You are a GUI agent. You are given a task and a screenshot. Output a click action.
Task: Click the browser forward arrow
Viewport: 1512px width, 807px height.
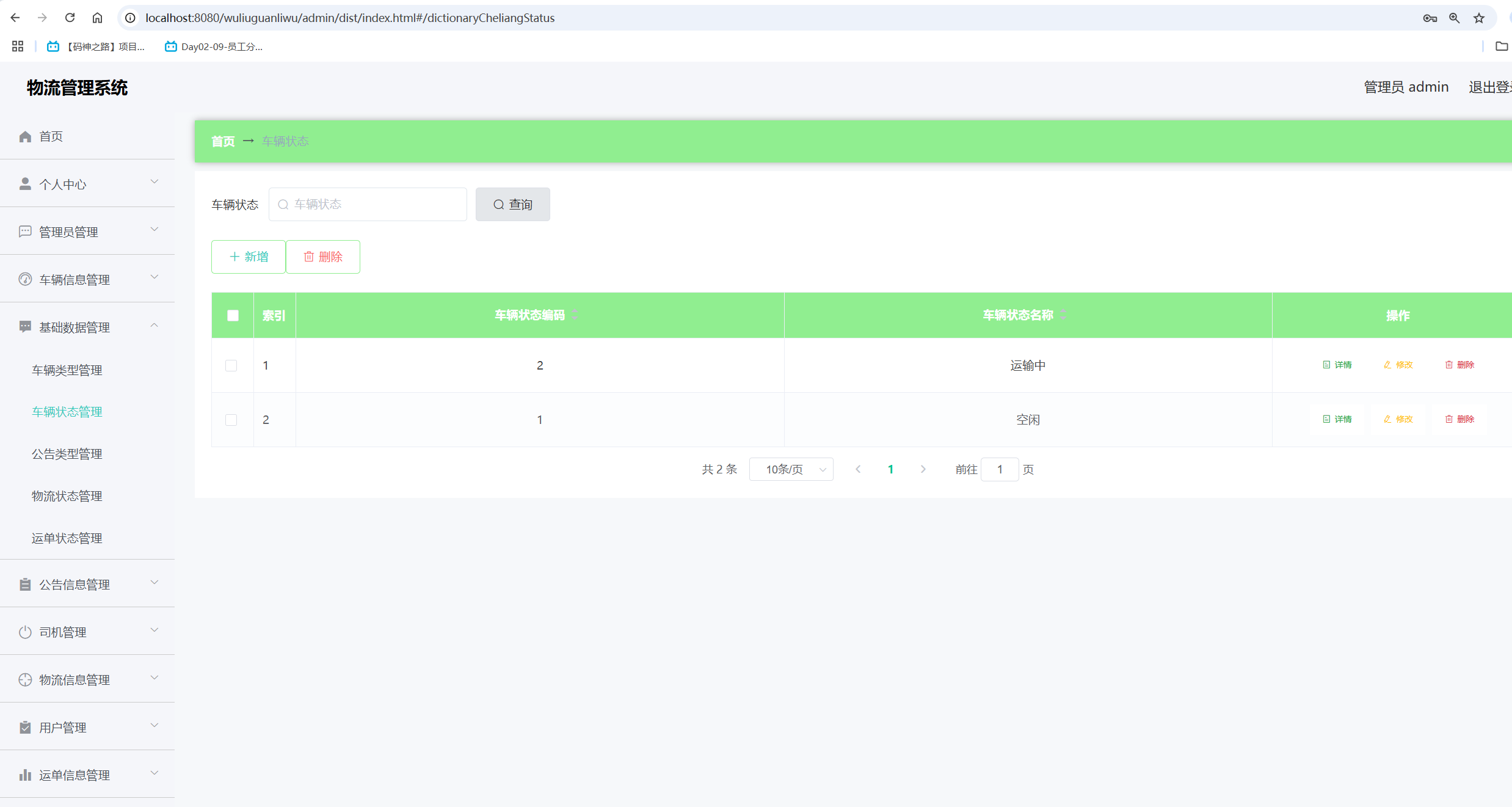pos(42,18)
